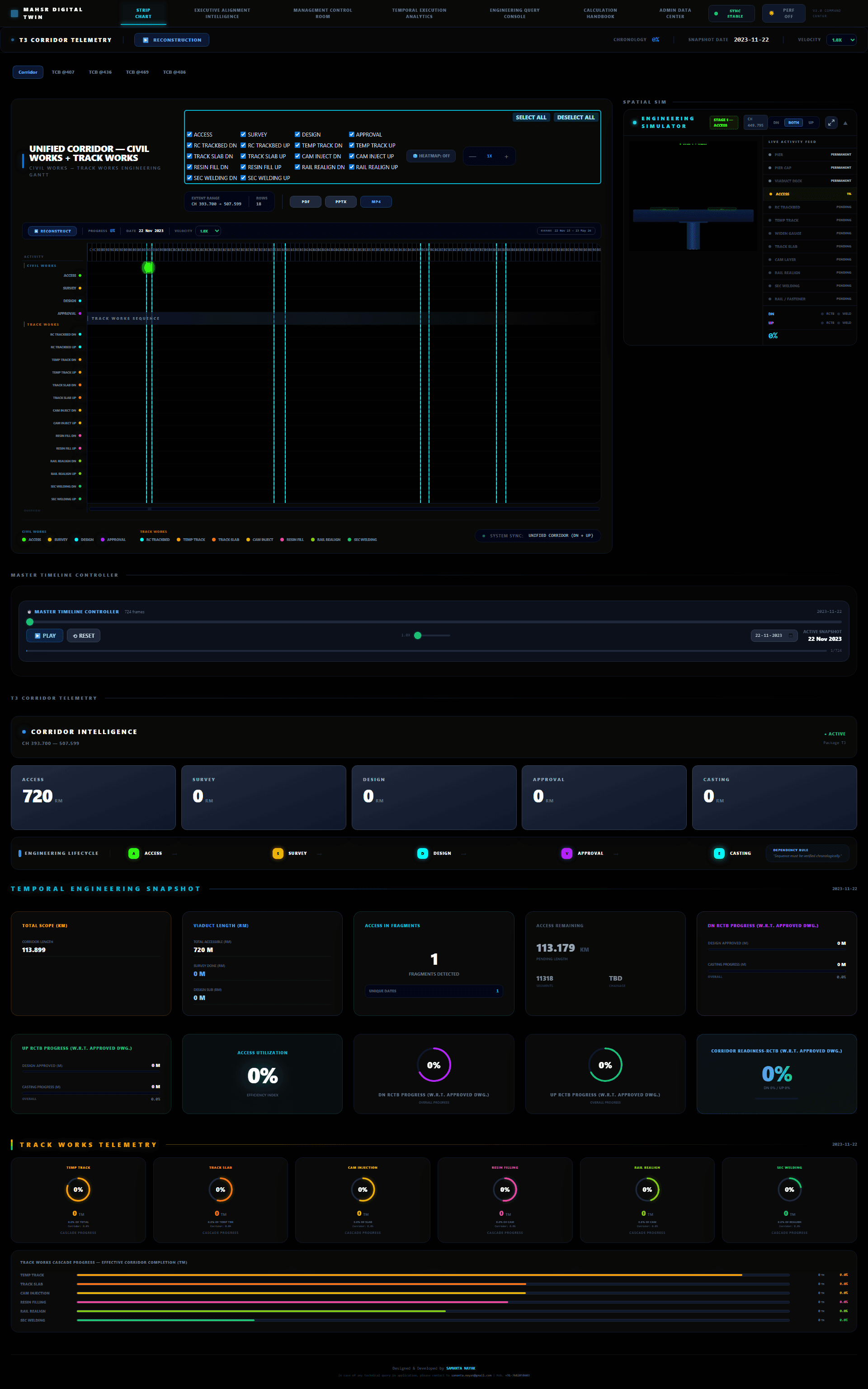The width and height of the screenshot is (868, 1389).
Task: Open the header Velocity 1.0X dropdown
Action: (842, 40)
